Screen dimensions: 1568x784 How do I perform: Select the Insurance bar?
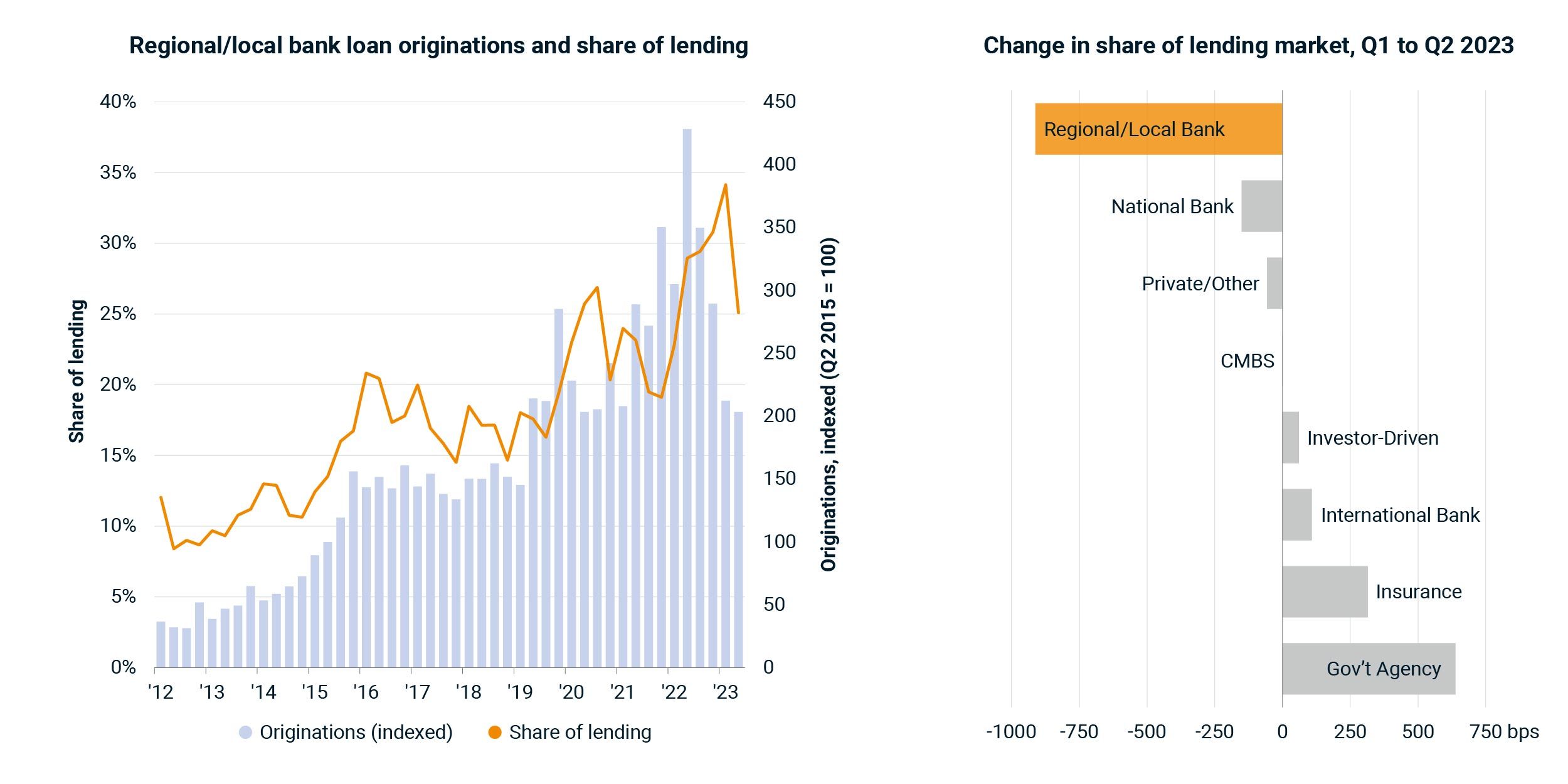point(1324,592)
